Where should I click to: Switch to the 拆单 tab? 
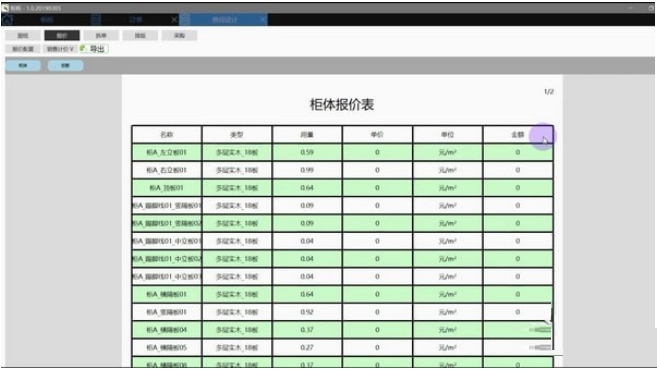[101, 36]
